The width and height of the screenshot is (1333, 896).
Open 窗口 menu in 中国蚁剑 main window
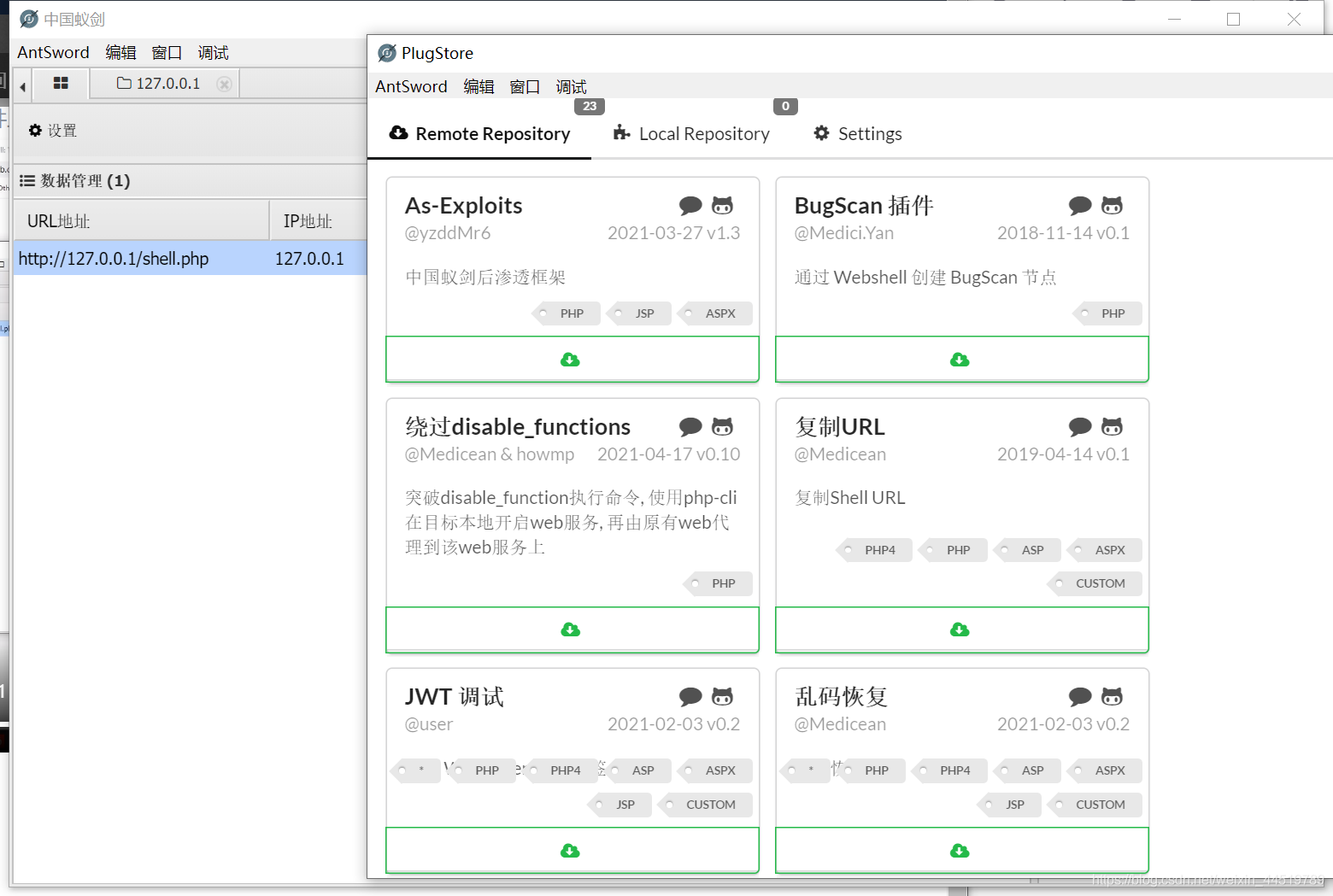coord(167,52)
